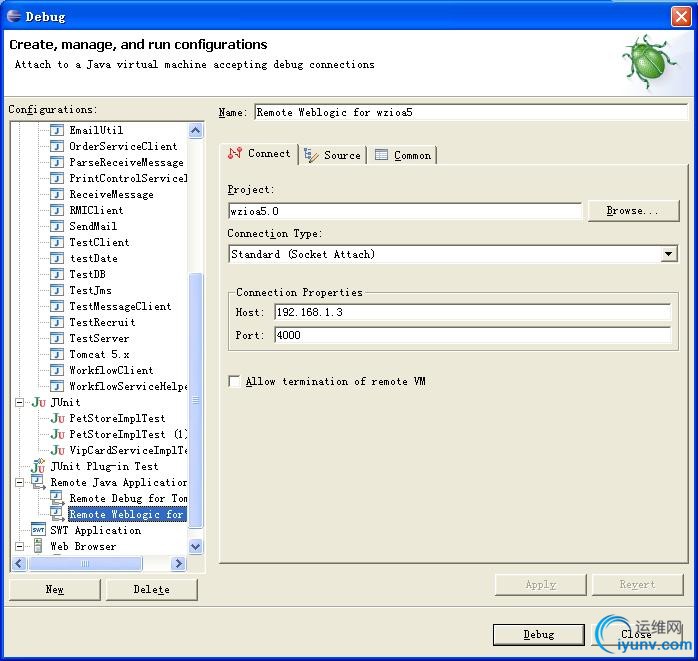Click the TestDB configuration icon
The height and width of the screenshot is (661, 698).
point(57,275)
